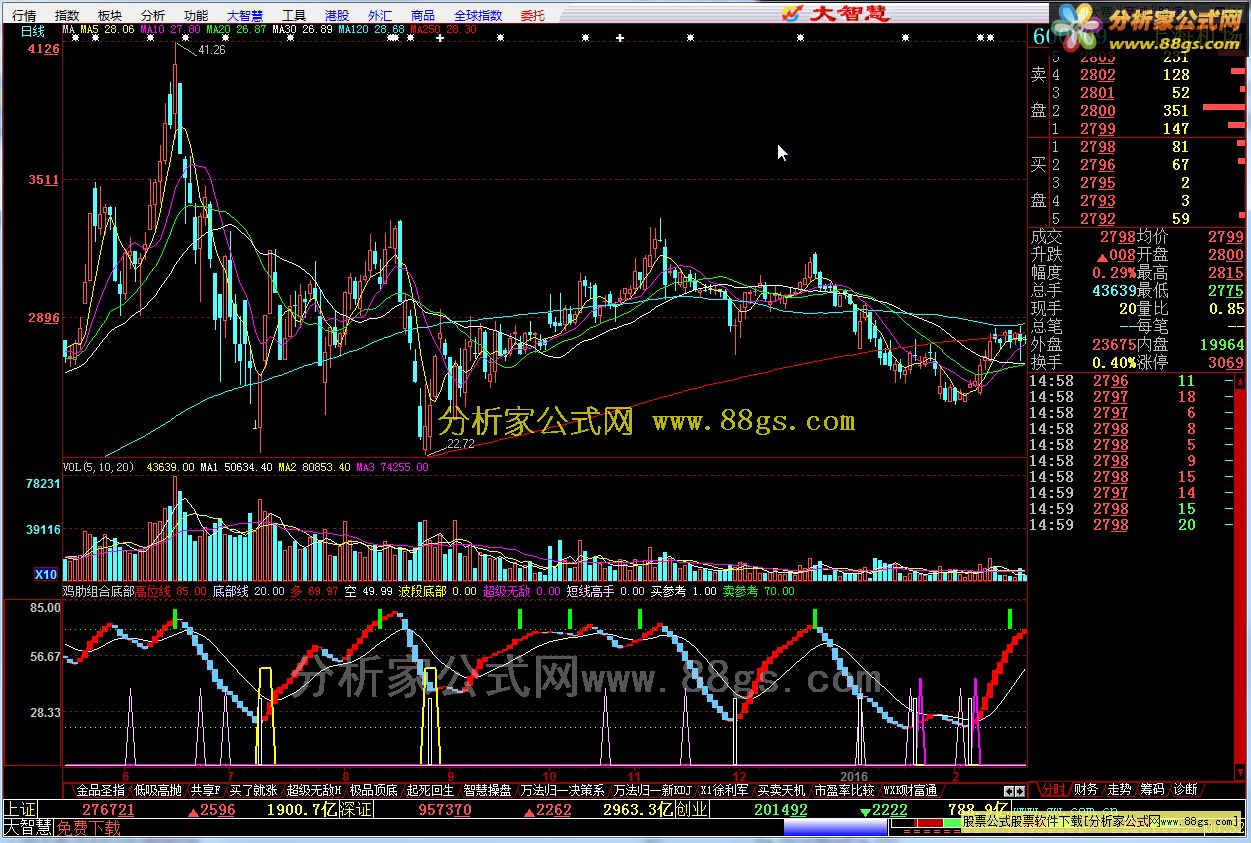
Task: Open the 港股 menu
Action: [x=337, y=15]
